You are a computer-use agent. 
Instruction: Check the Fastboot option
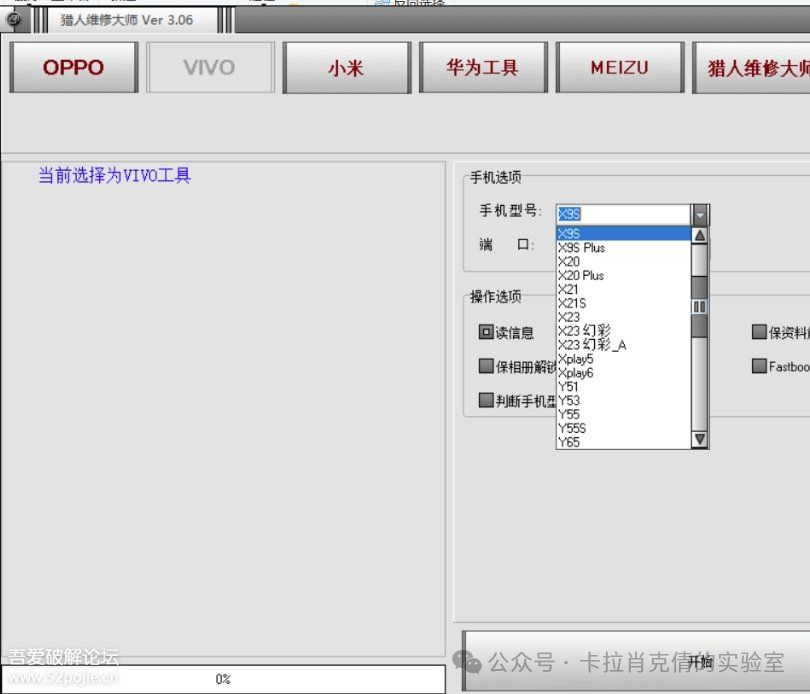(759, 366)
